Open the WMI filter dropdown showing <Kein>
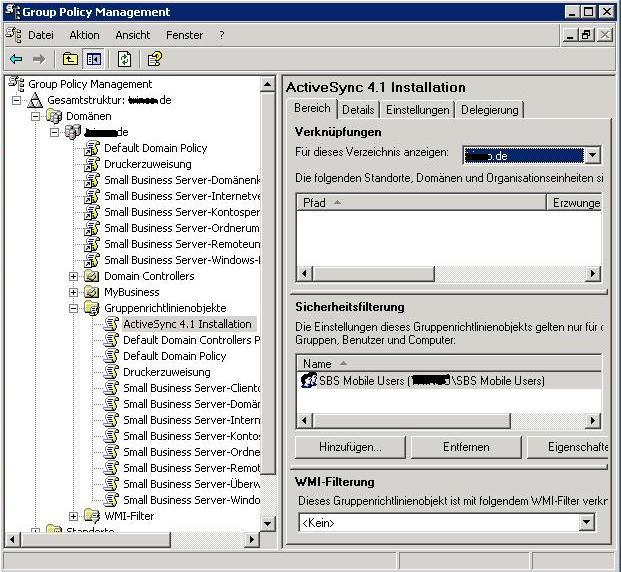621x572 pixels. [x=587, y=523]
